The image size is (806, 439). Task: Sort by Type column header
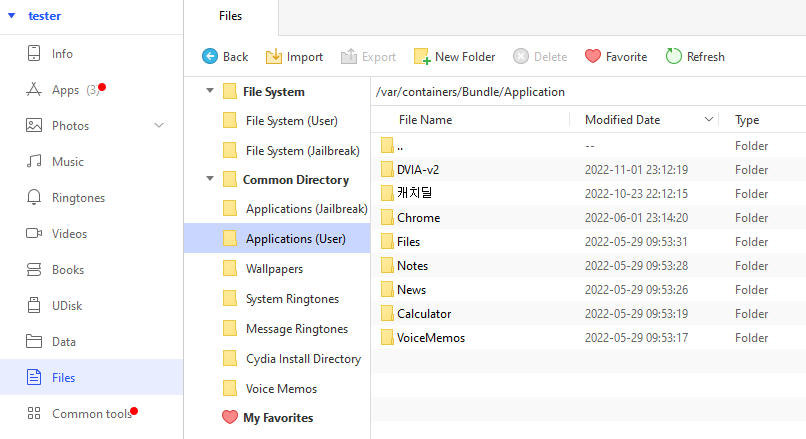(x=747, y=120)
